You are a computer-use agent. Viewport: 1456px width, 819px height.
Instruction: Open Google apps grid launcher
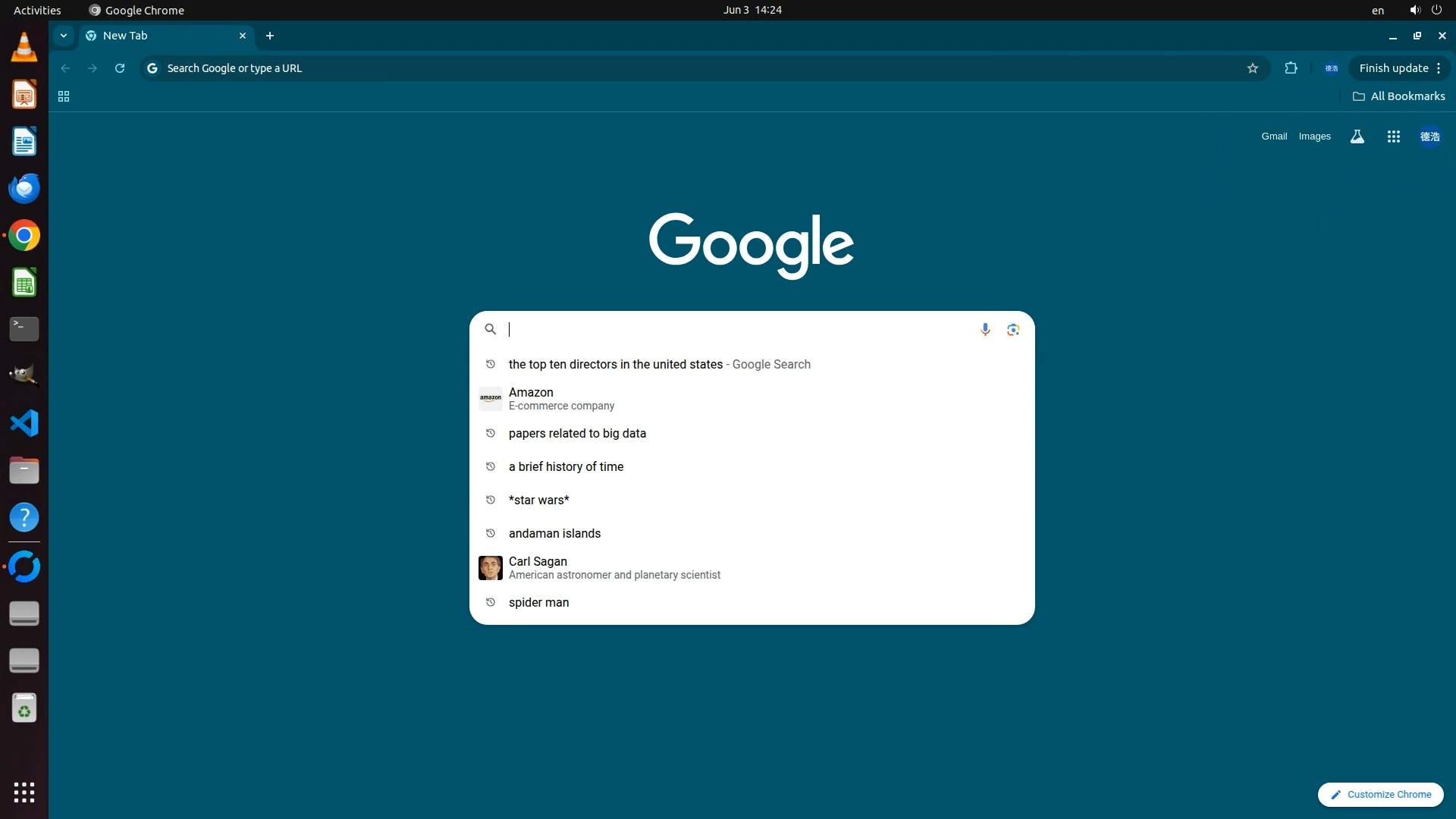1393,136
